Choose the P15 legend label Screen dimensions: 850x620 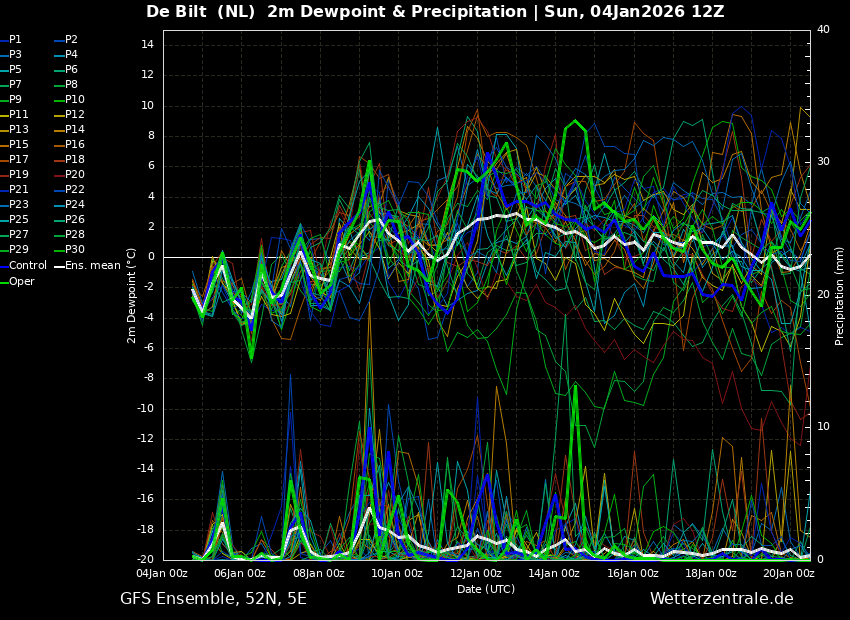18,144
